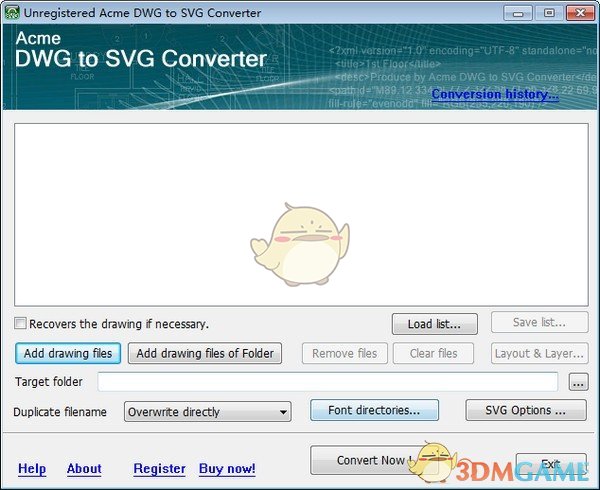Click the Clear files button

click(434, 353)
